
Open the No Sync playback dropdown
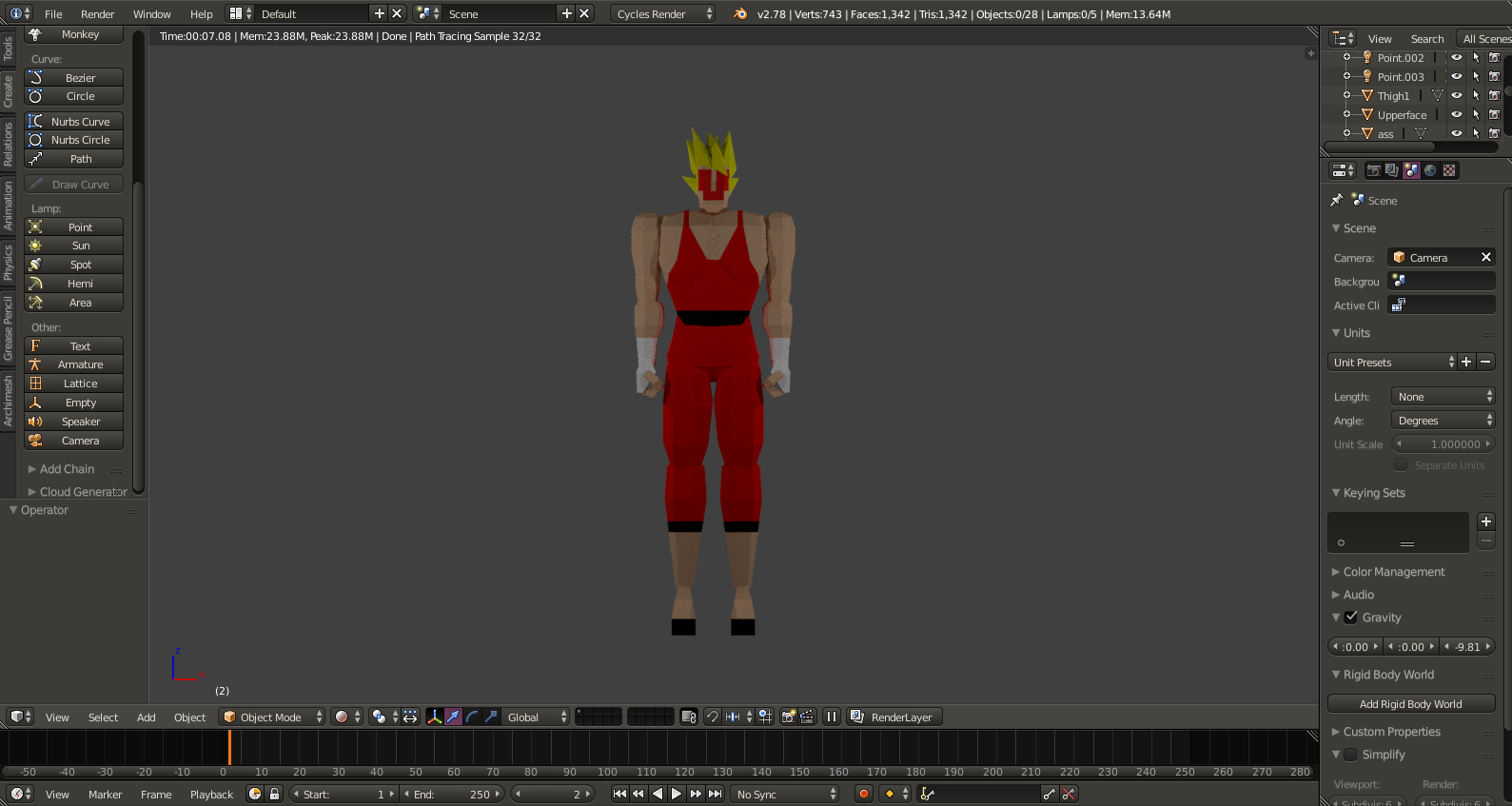coord(786,794)
